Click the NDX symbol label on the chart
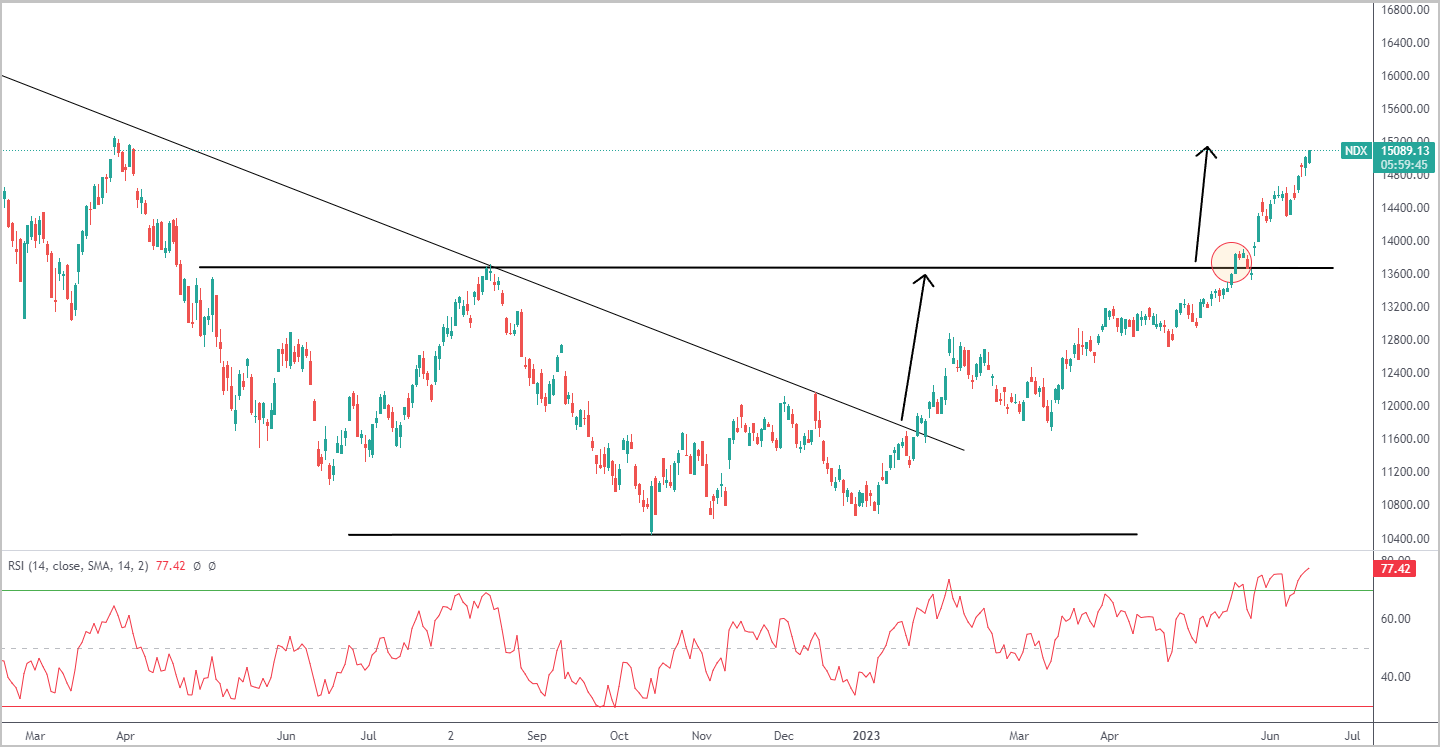This screenshot has height=747, width=1440. pos(1355,151)
